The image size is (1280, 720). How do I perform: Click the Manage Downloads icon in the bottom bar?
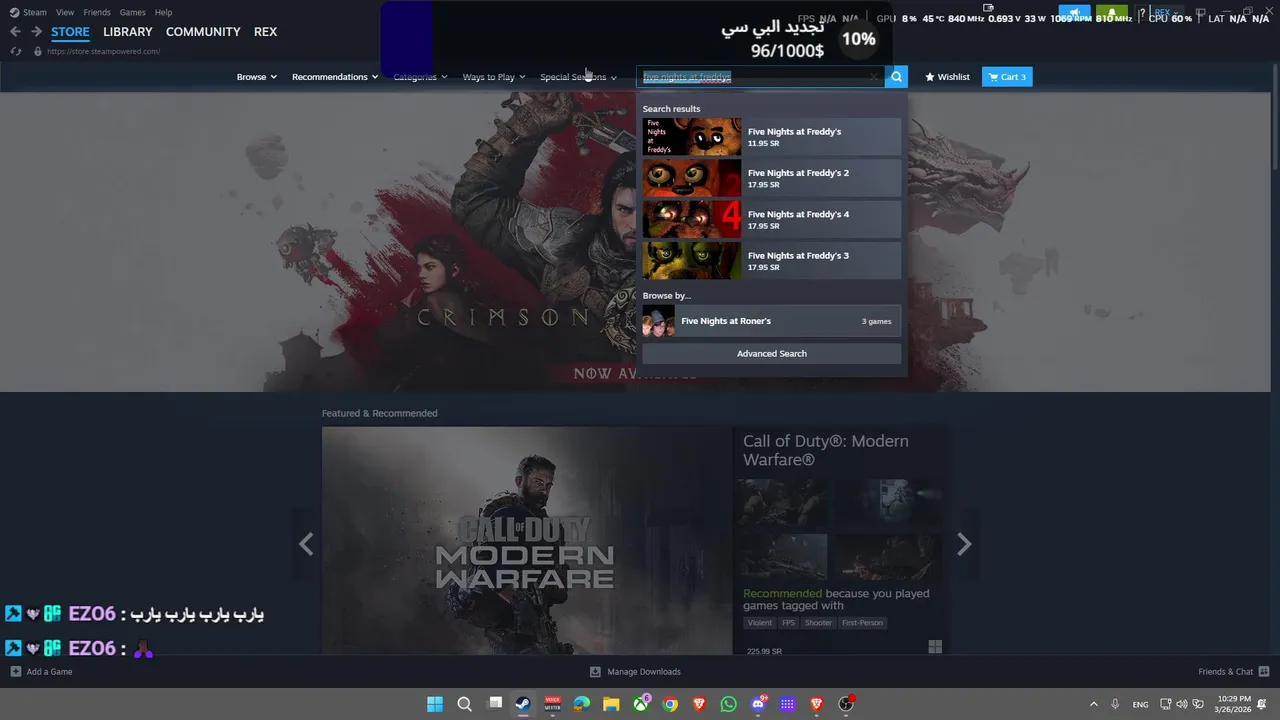(x=595, y=672)
